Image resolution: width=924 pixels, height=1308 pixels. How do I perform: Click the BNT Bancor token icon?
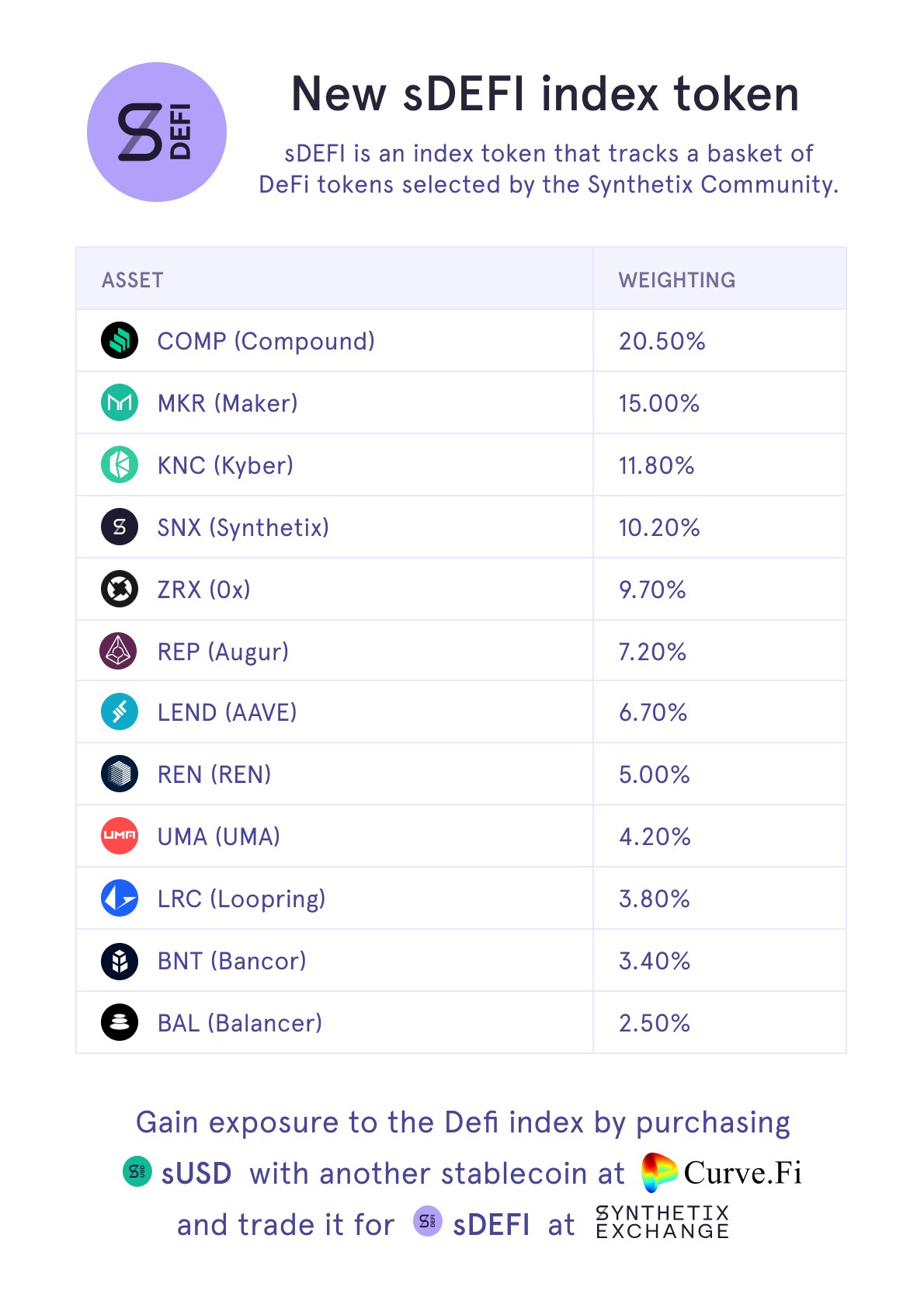(120, 961)
